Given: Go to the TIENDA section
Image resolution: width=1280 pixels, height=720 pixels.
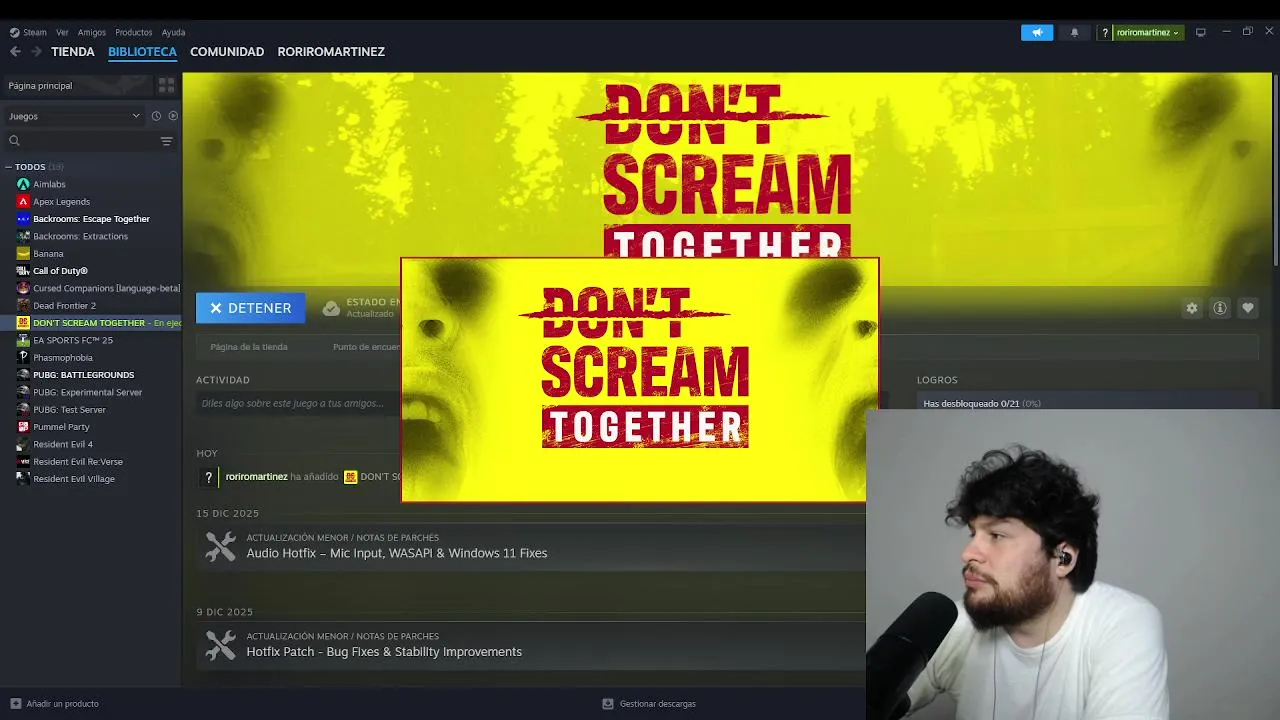Looking at the screenshot, I should tap(73, 51).
